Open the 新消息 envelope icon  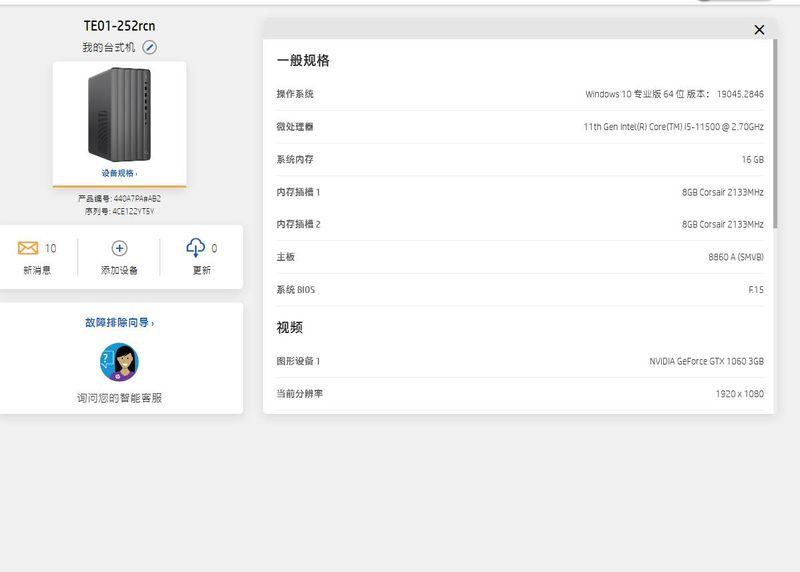pyautogui.click(x=28, y=248)
